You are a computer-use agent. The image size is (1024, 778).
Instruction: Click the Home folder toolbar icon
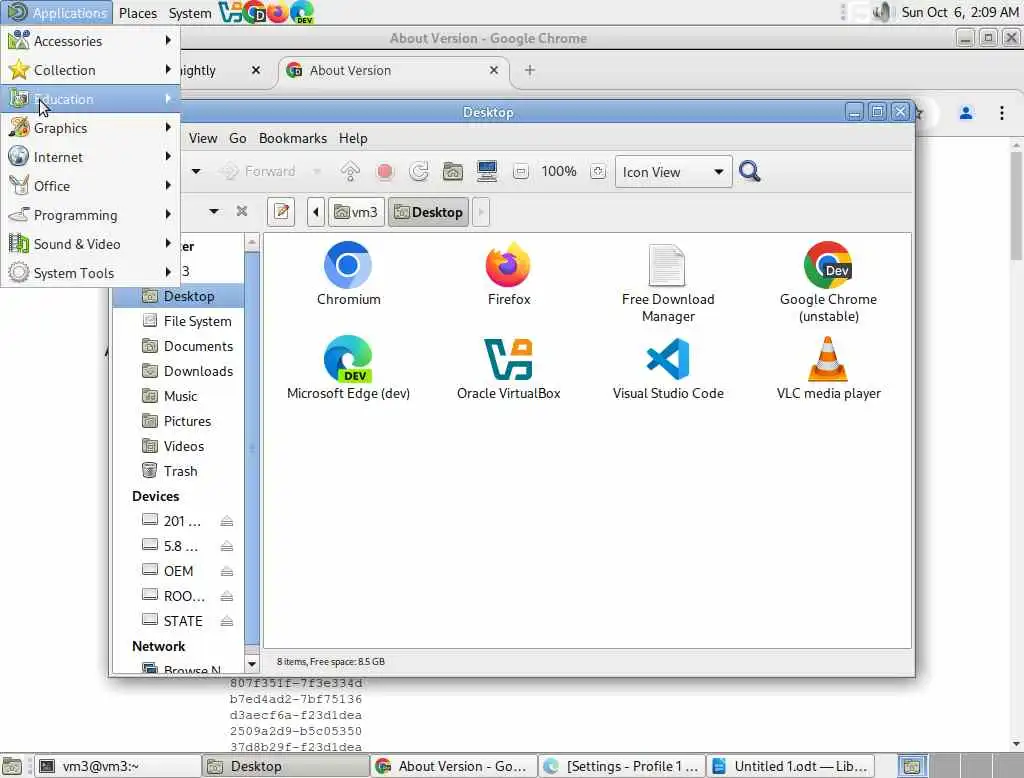[453, 172]
